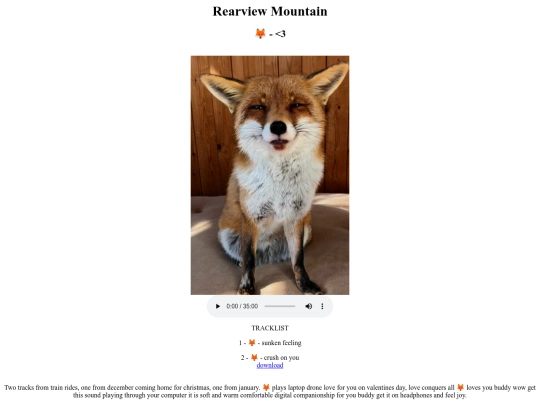Click the fox's black nose in the photo

click(278, 128)
